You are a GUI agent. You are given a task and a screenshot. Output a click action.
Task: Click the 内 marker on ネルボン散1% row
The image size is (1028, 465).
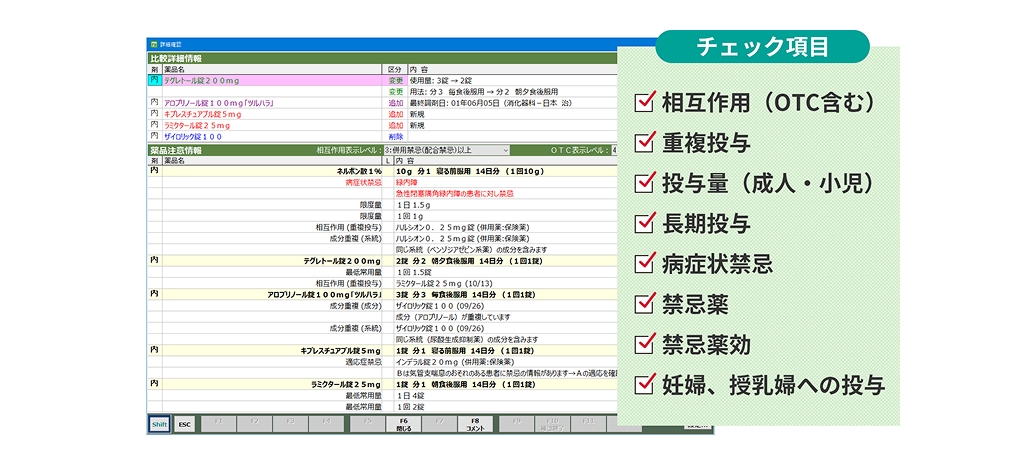pos(154,172)
